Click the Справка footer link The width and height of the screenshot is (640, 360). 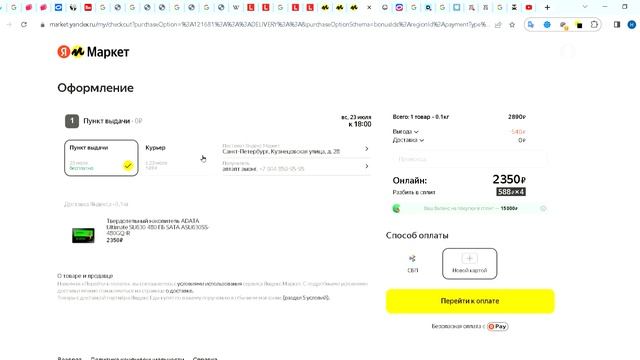pyautogui.click(x=205, y=358)
